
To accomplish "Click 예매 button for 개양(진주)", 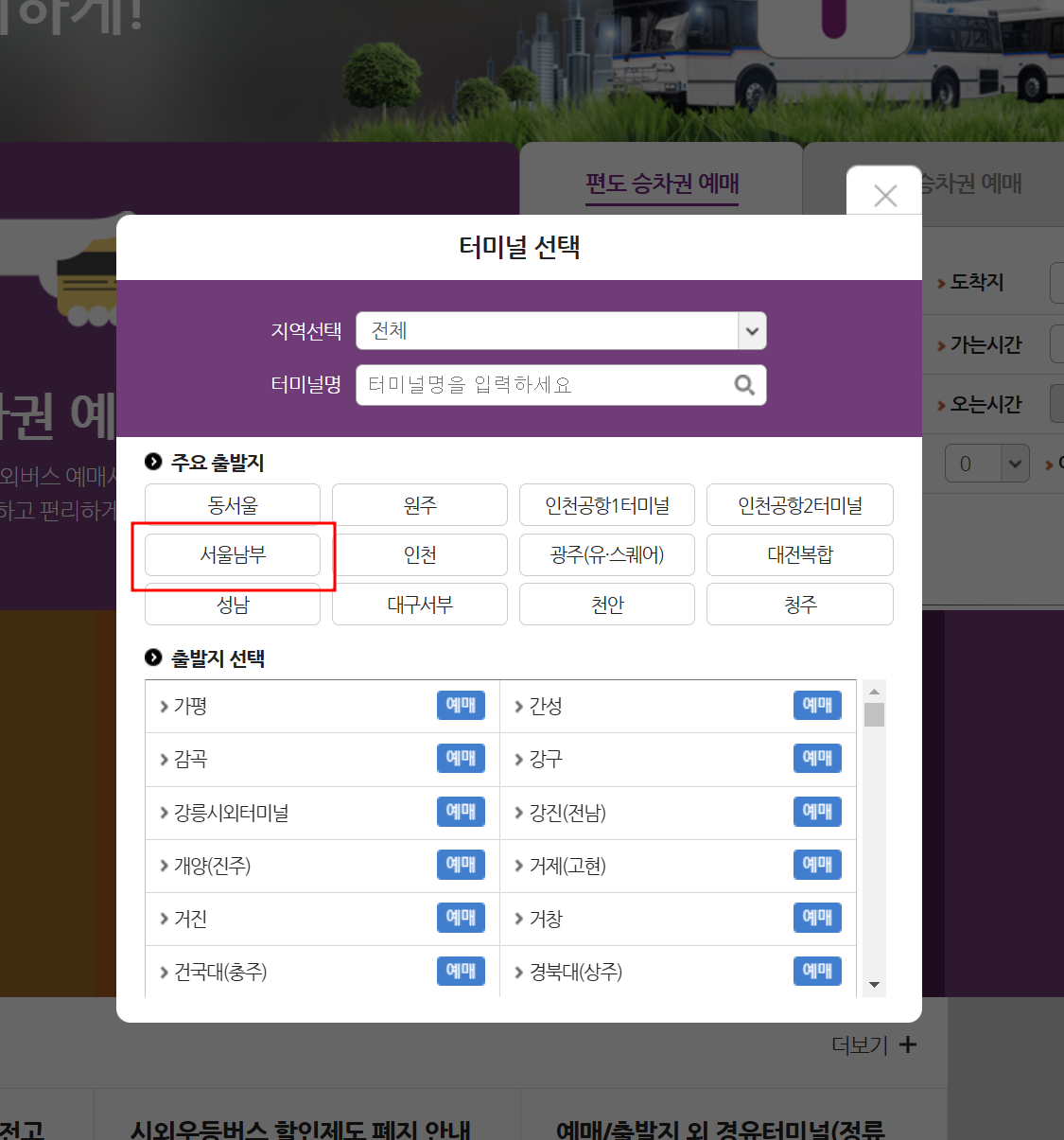I will click(x=461, y=865).
